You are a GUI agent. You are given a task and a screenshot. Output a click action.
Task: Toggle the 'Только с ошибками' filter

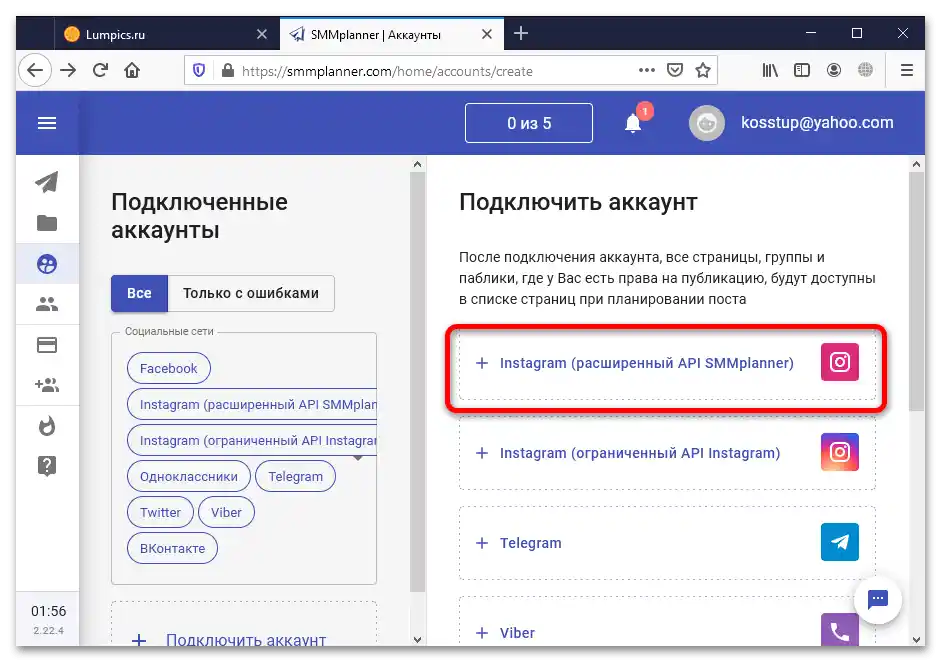[250, 293]
